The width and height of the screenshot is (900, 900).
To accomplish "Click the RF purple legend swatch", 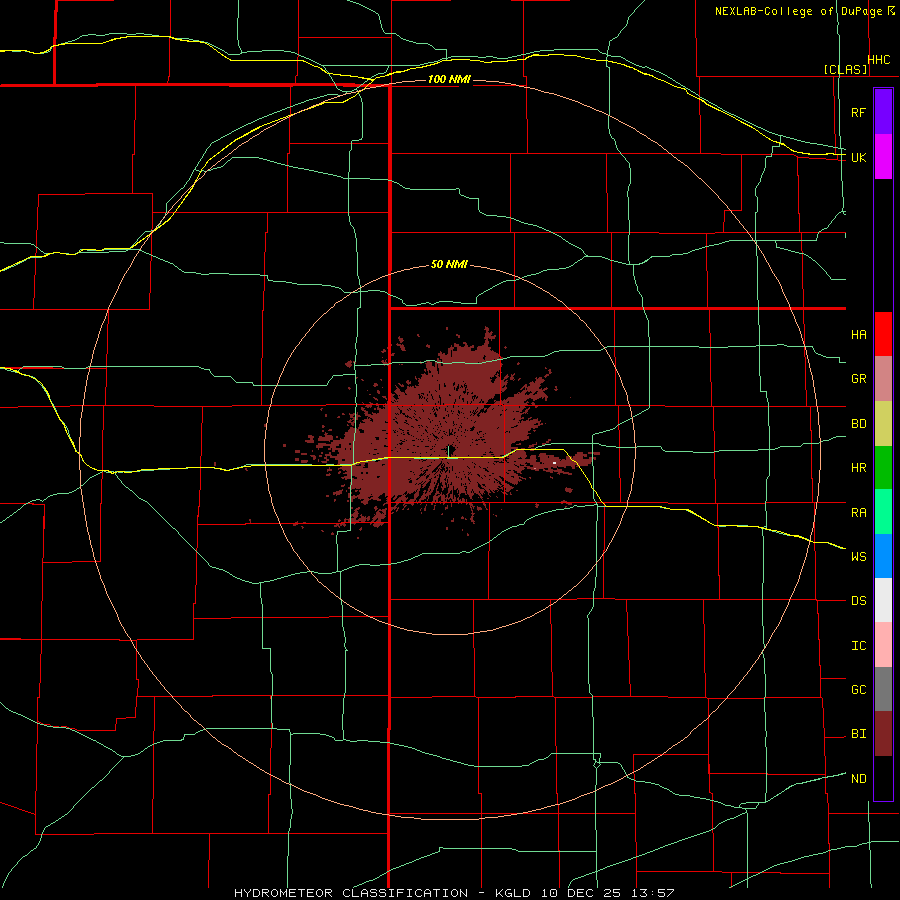I will (883, 112).
